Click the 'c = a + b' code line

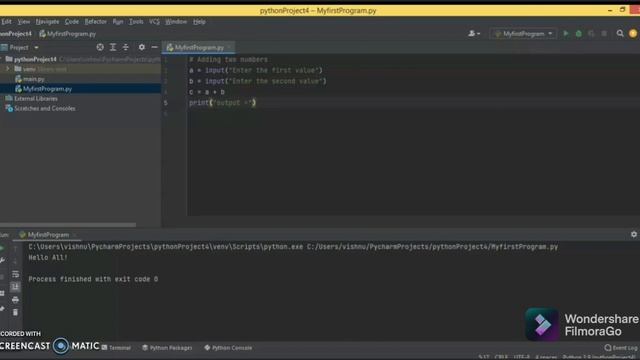[207, 92]
